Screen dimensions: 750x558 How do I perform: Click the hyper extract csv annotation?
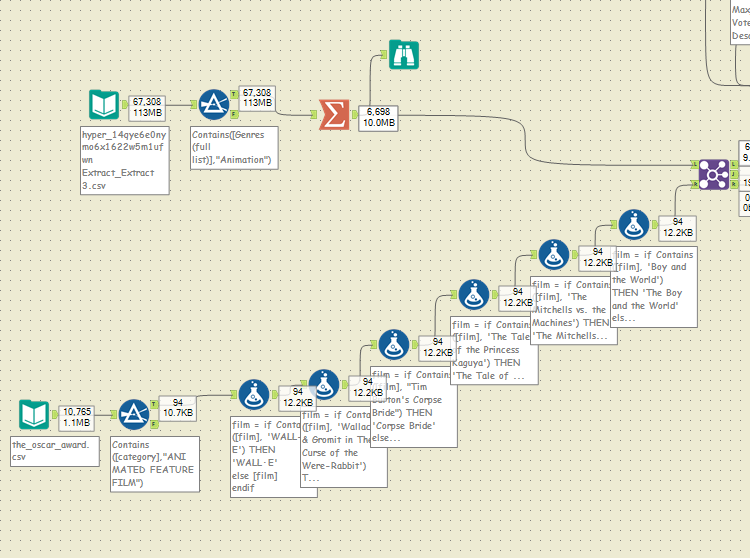[x=125, y=160]
